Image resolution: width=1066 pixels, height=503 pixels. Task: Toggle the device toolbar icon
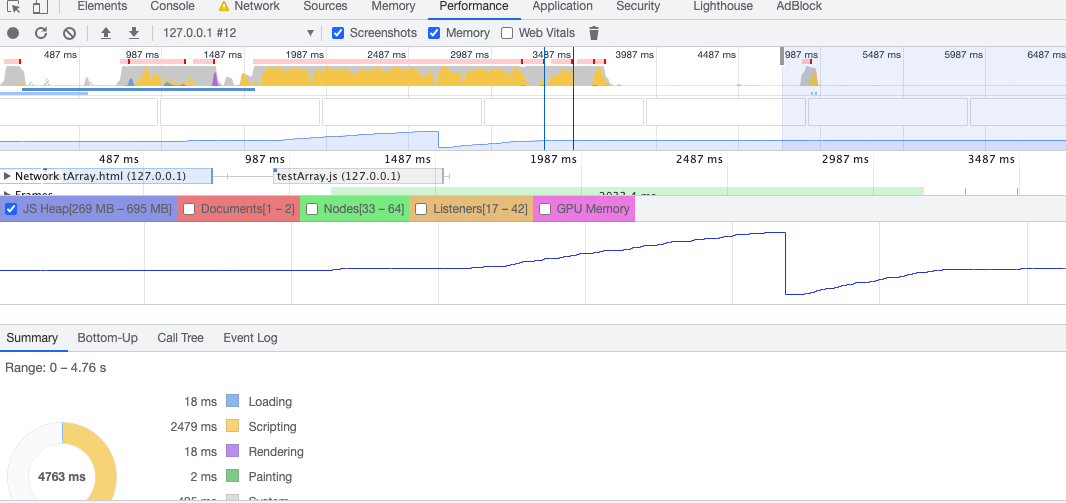pyautogui.click(x=42, y=7)
